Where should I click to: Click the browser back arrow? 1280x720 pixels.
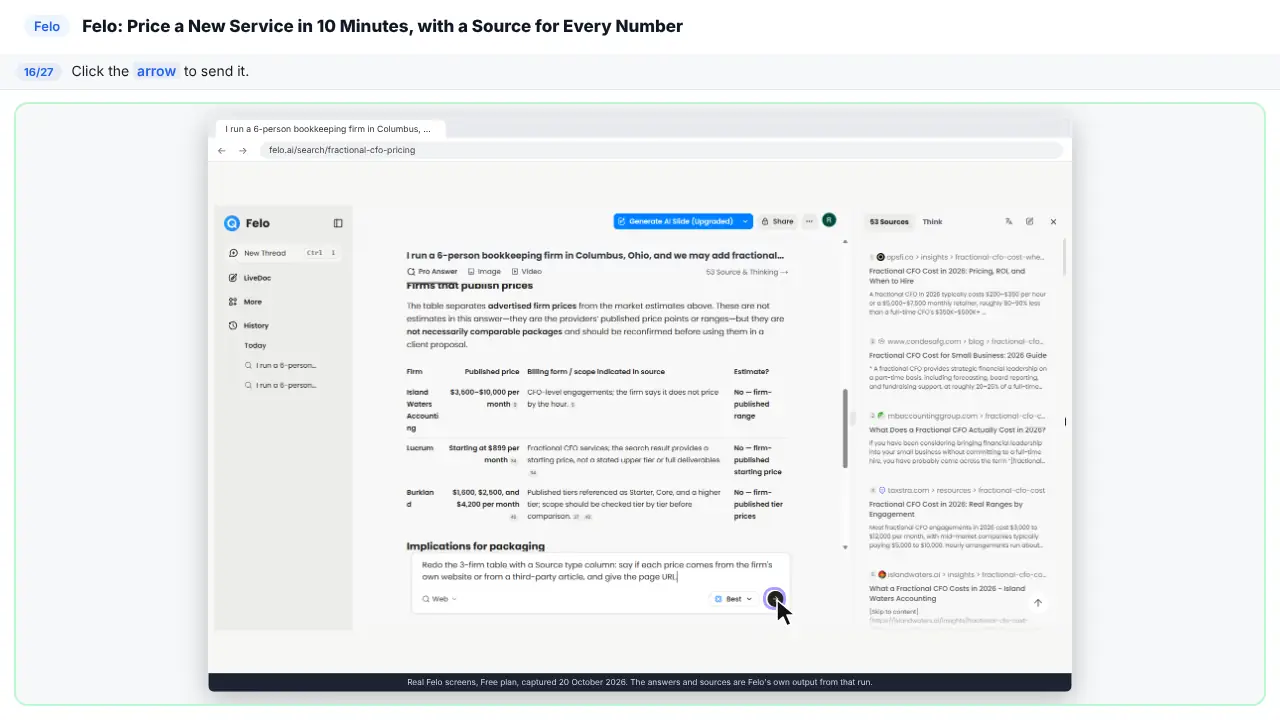point(222,150)
